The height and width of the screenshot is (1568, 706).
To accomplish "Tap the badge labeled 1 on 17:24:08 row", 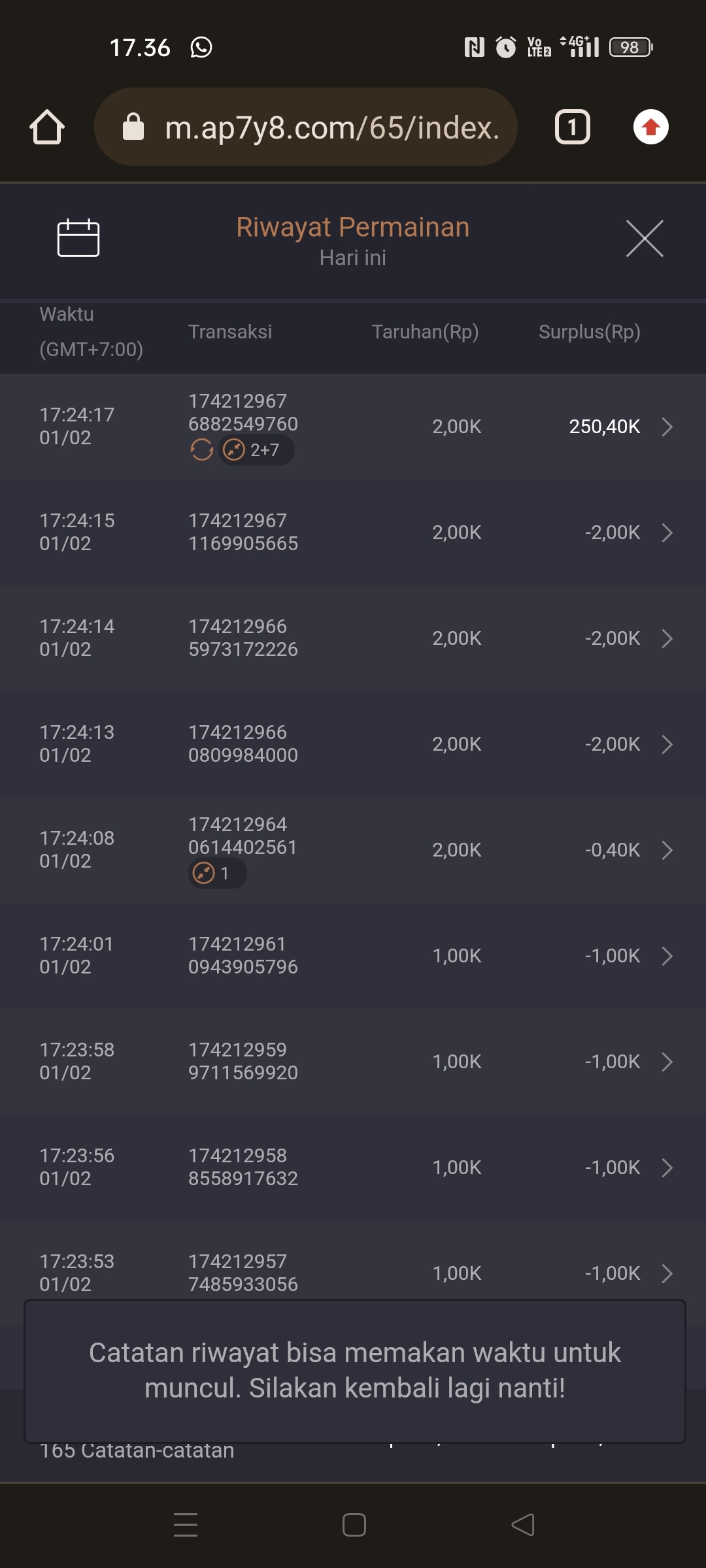I will (x=217, y=874).
